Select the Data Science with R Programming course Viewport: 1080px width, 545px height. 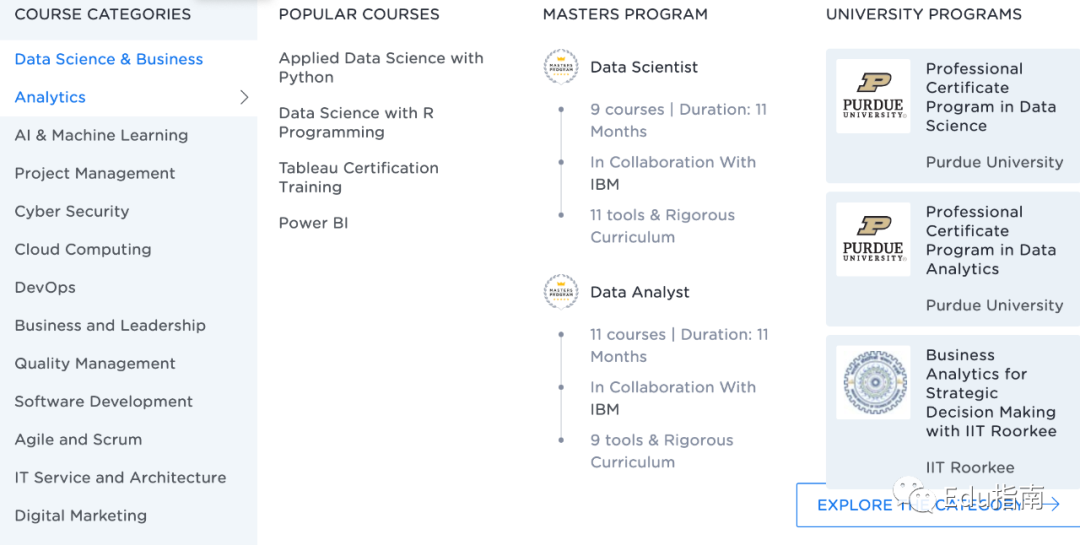(x=356, y=122)
